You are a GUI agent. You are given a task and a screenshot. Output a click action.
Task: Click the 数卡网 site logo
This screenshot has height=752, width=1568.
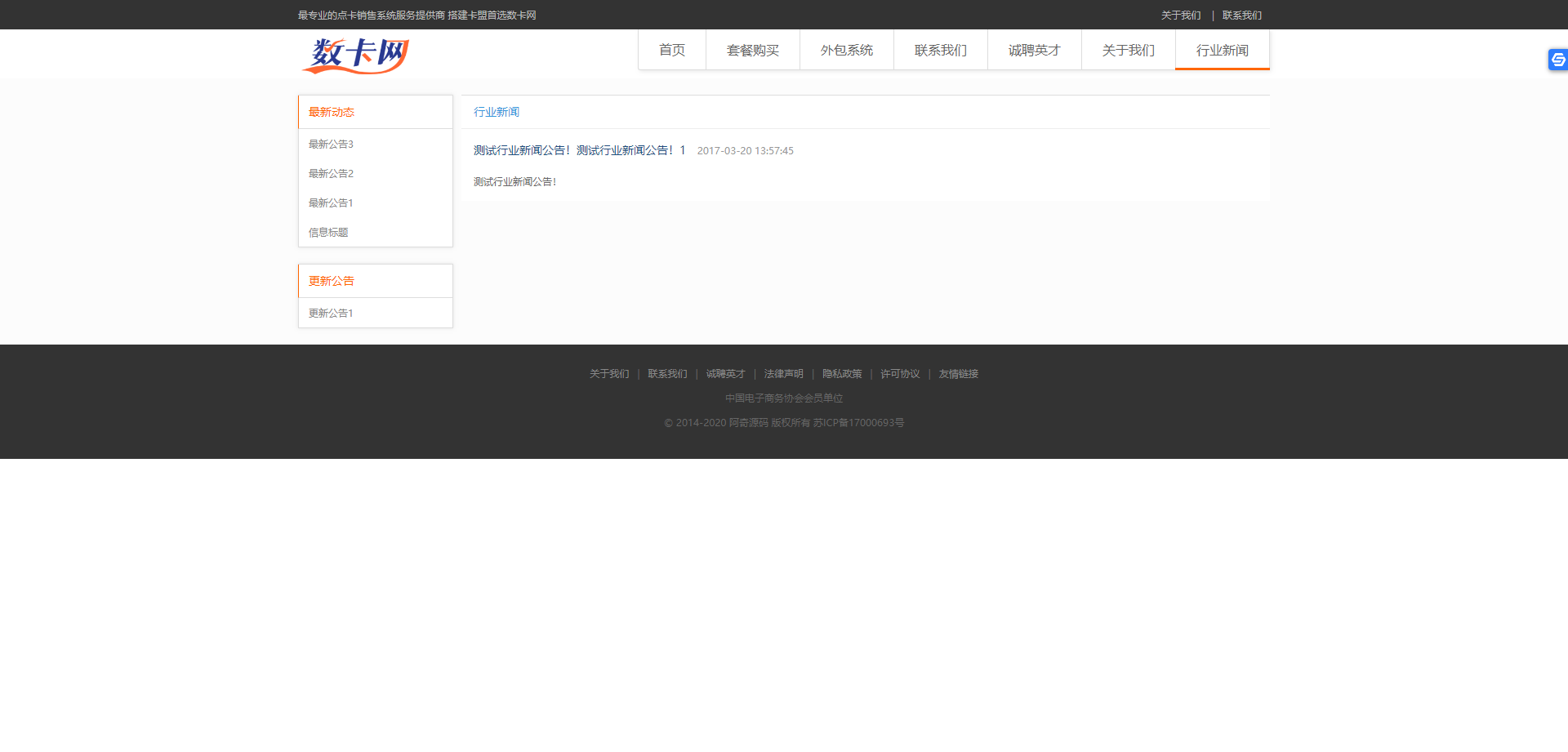355,56
